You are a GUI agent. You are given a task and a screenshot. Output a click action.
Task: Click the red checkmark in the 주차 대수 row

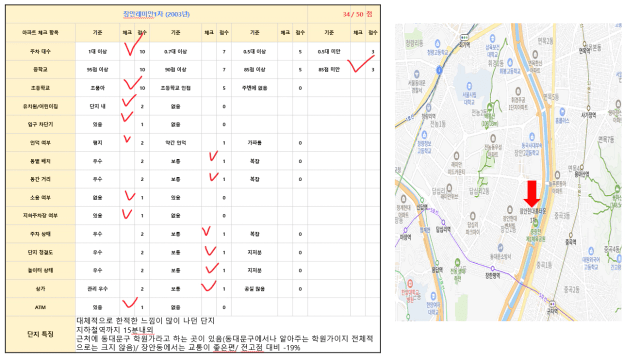click(133, 45)
